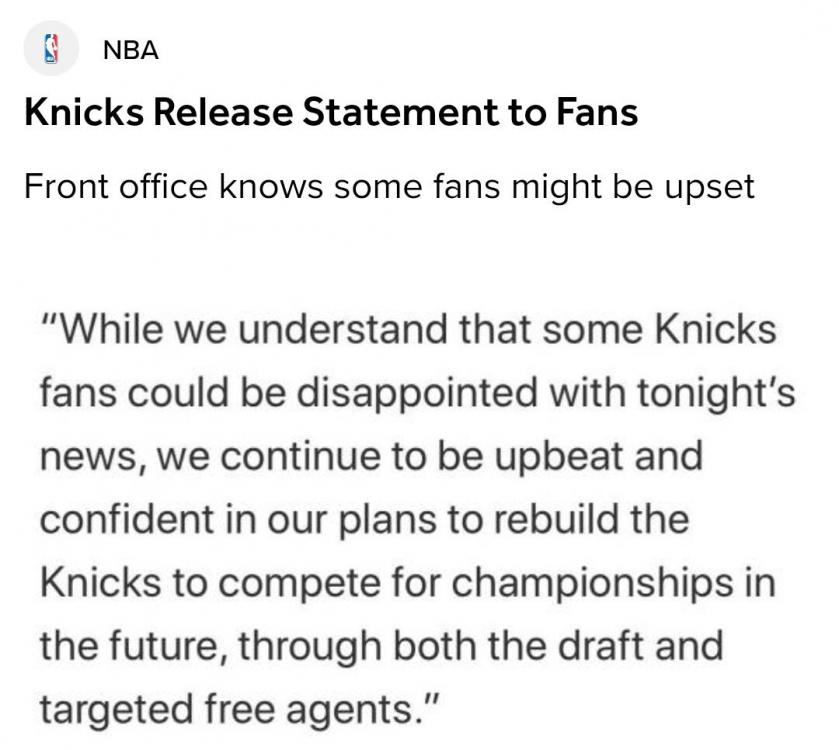Click the line starting news, we continue
The height and width of the screenshot is (750, 839).
tap(371, 457)
